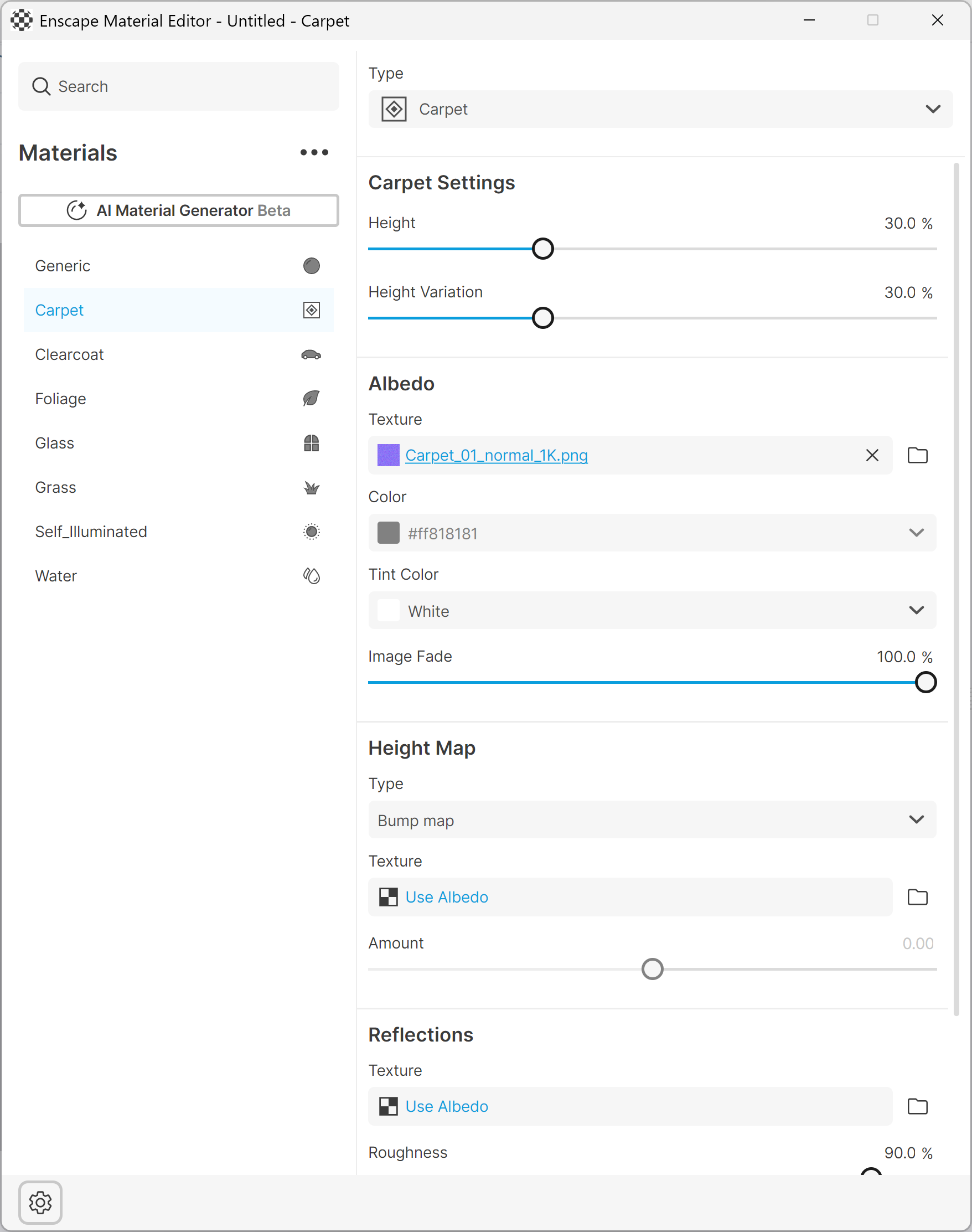The height and width of the screenshot is (1232, 972).
Task: Click the Water droplets icon
Action: click(311, 576)
